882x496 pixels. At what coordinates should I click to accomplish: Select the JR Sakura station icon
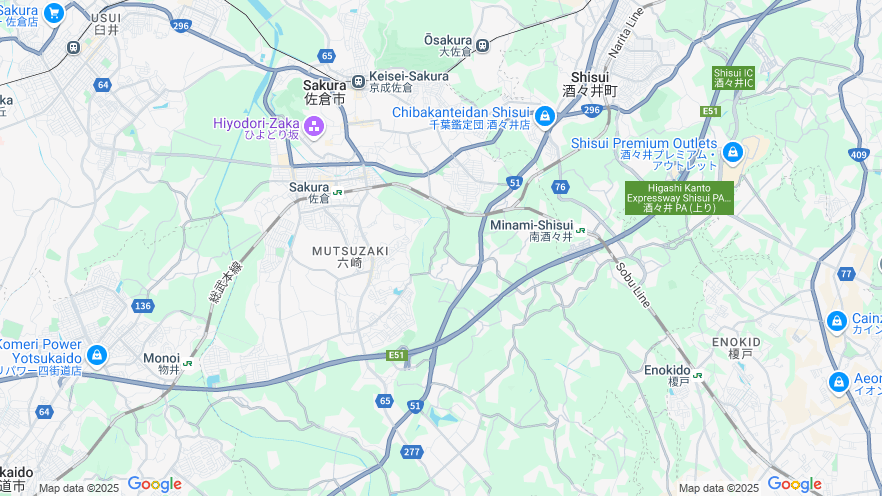338,192
